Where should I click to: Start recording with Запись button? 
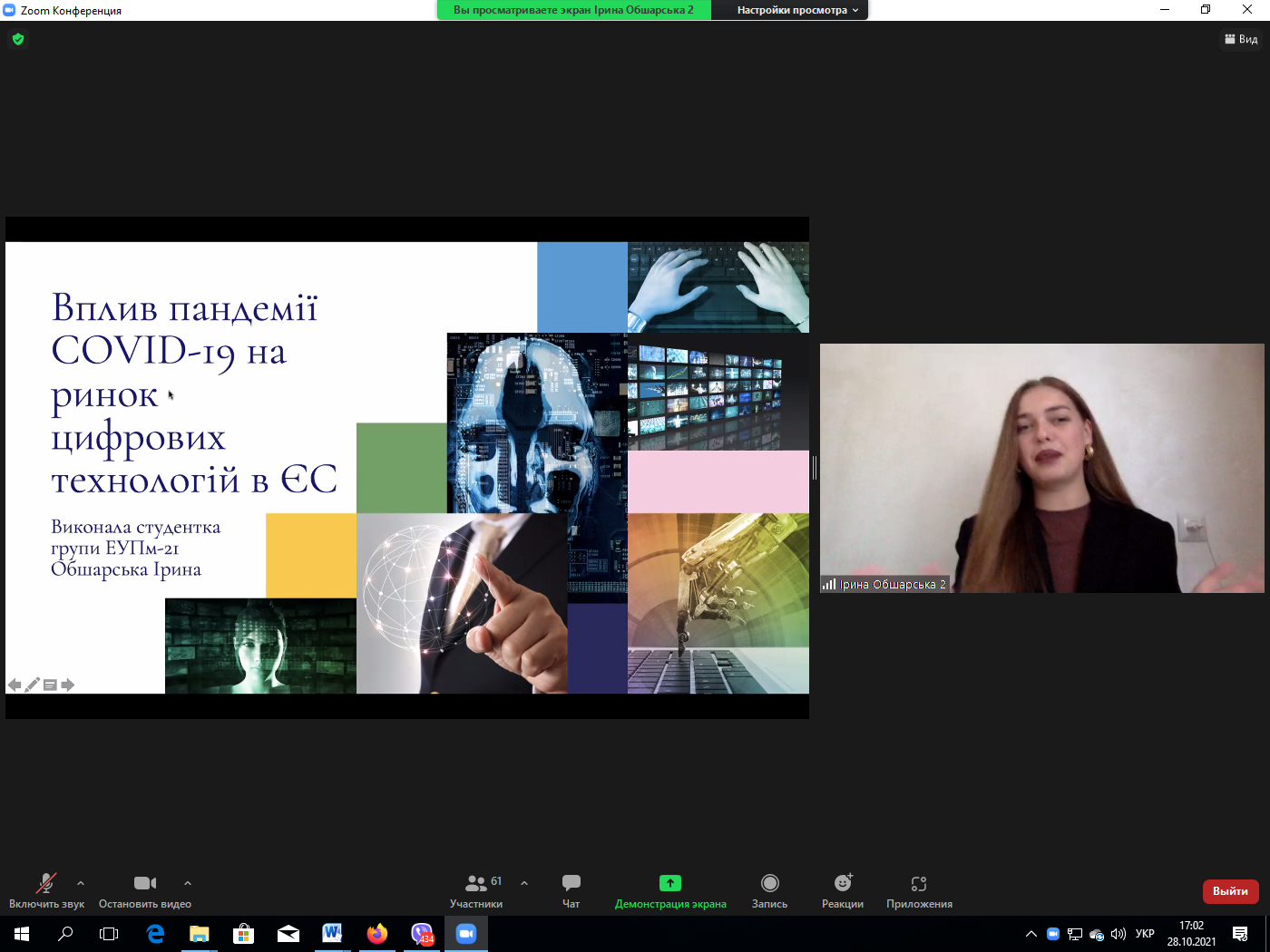coord(770,890)
